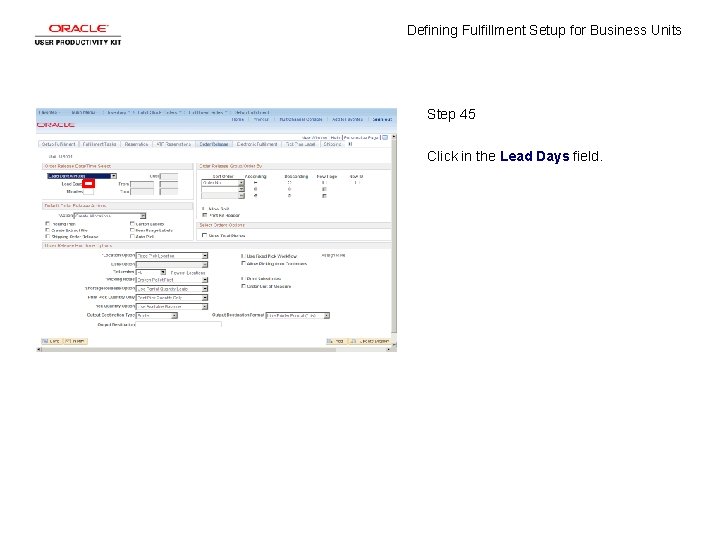Open the Electronic Fulfillment tab

pyautogui.click(x=257, y=144)
